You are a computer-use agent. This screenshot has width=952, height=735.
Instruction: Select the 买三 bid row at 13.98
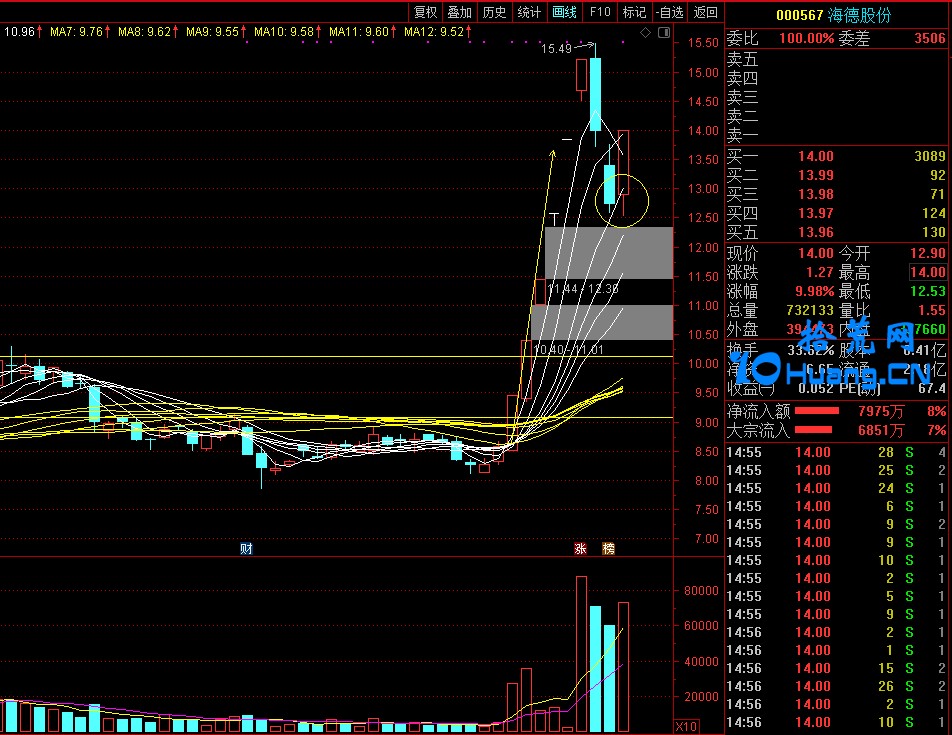836,194
